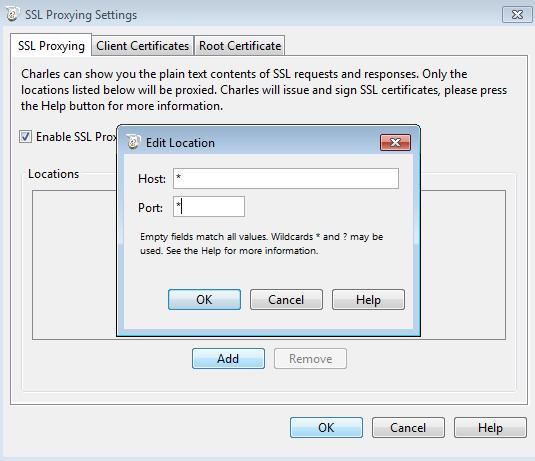Click the Charles icon in SSL Proxying Settings title

coord(12,14)
